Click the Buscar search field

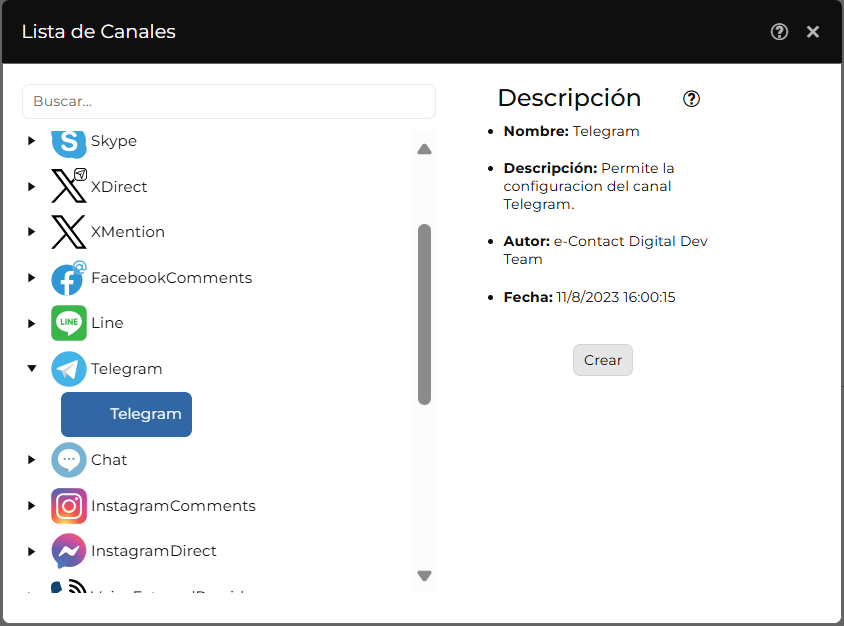(229, 101)
